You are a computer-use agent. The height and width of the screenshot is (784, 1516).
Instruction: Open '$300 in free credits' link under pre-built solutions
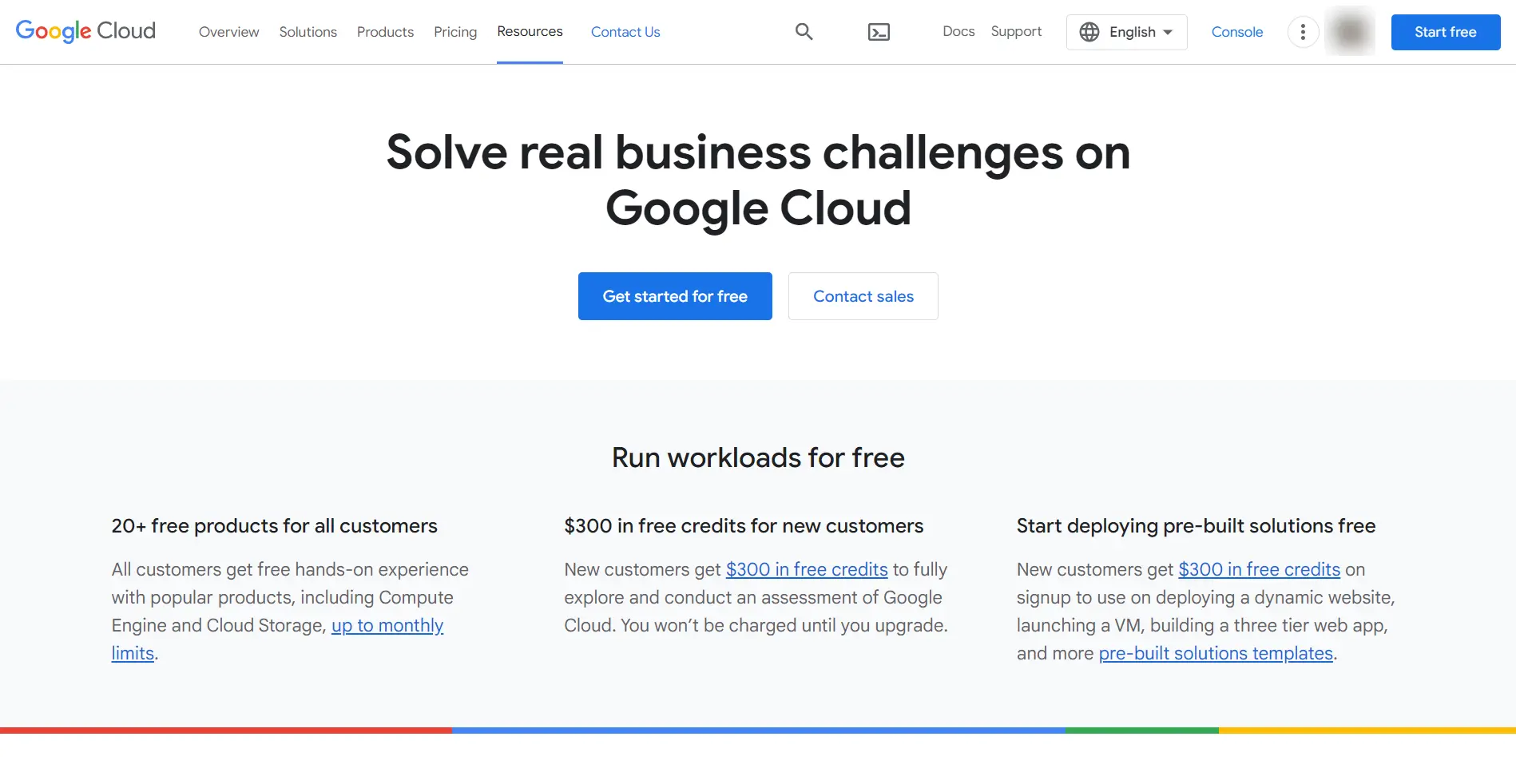coord(1260,570)
